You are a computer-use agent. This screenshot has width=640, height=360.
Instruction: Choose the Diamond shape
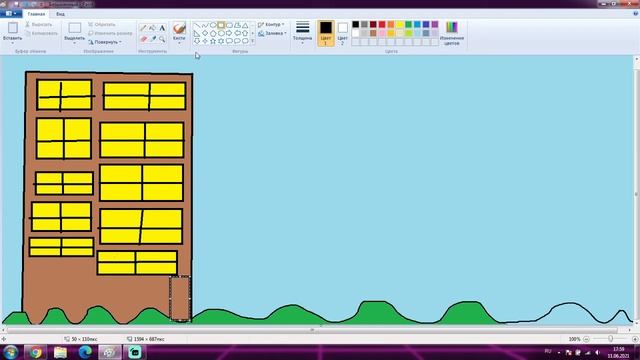pos(205,33)
